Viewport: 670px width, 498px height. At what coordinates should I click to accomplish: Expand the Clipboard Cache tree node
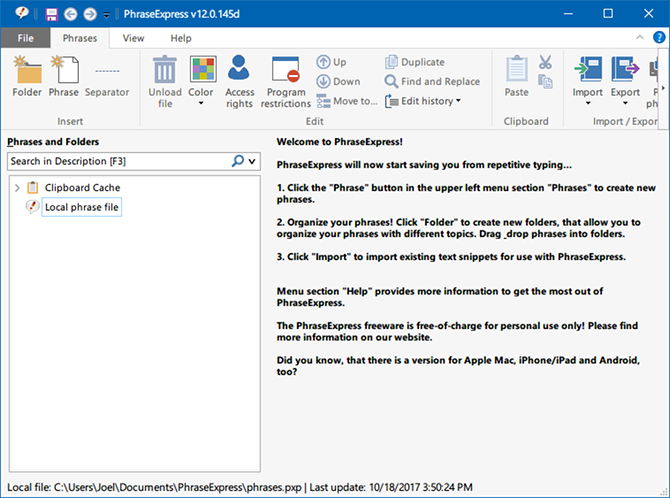(17, 188)
